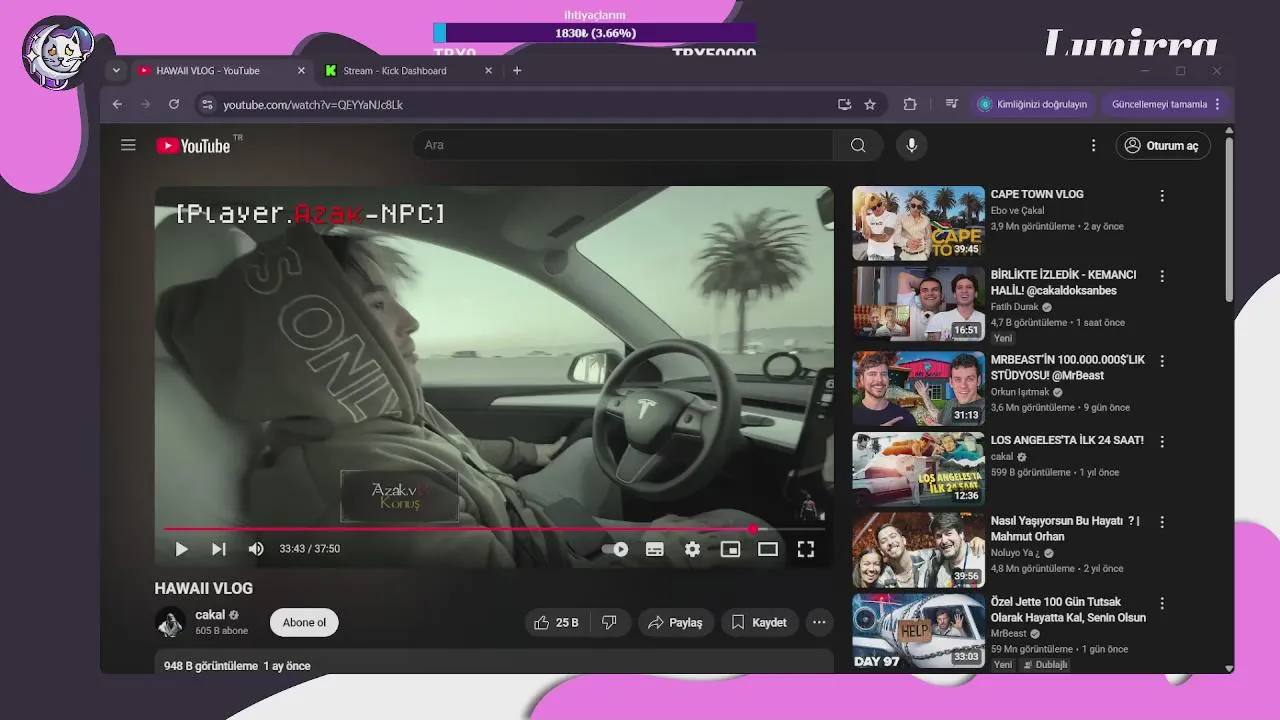Go forward in browser history

(x=145, y=104)
